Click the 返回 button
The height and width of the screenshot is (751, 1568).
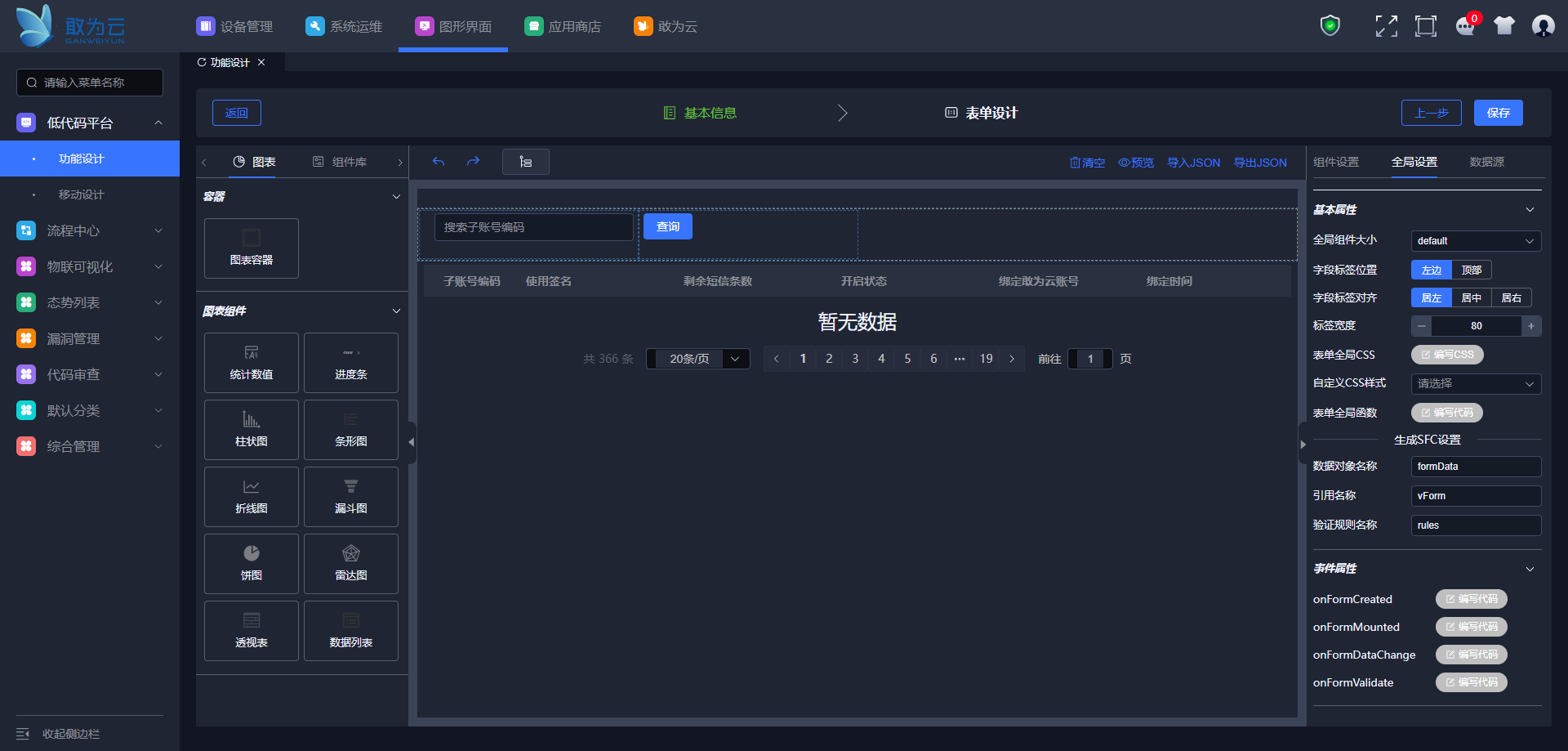click(x=237, y=113)
